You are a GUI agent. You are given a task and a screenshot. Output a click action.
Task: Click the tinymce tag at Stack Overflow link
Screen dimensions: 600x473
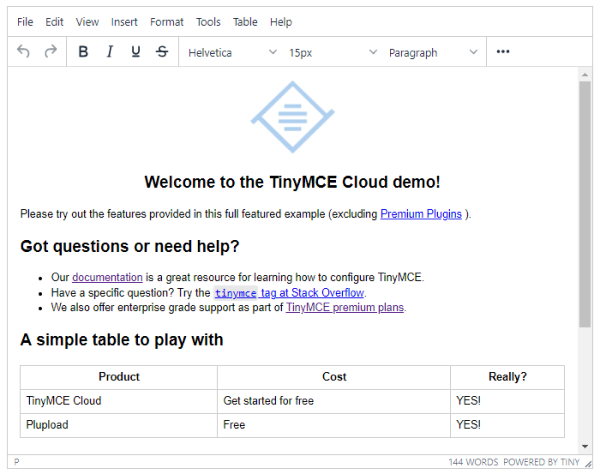click(x=289, y=293)
